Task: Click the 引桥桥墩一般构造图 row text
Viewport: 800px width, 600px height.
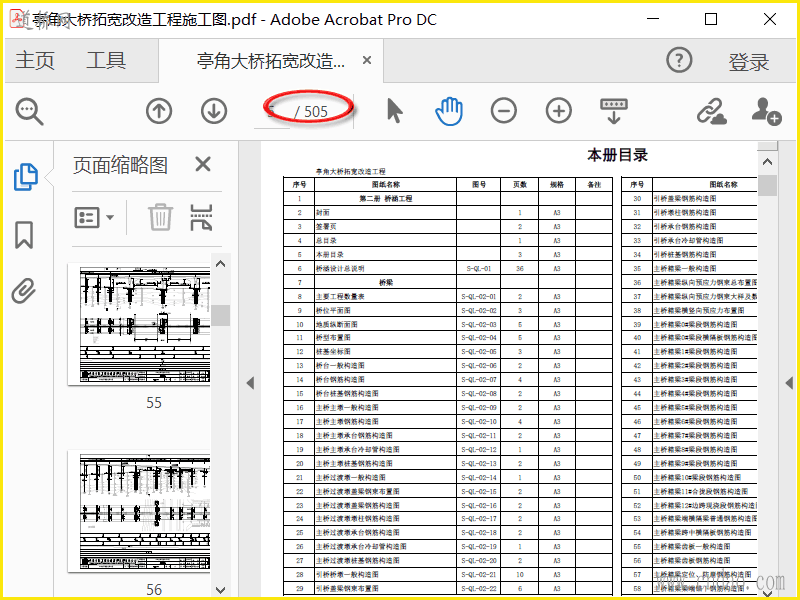Action: (347, 574)
